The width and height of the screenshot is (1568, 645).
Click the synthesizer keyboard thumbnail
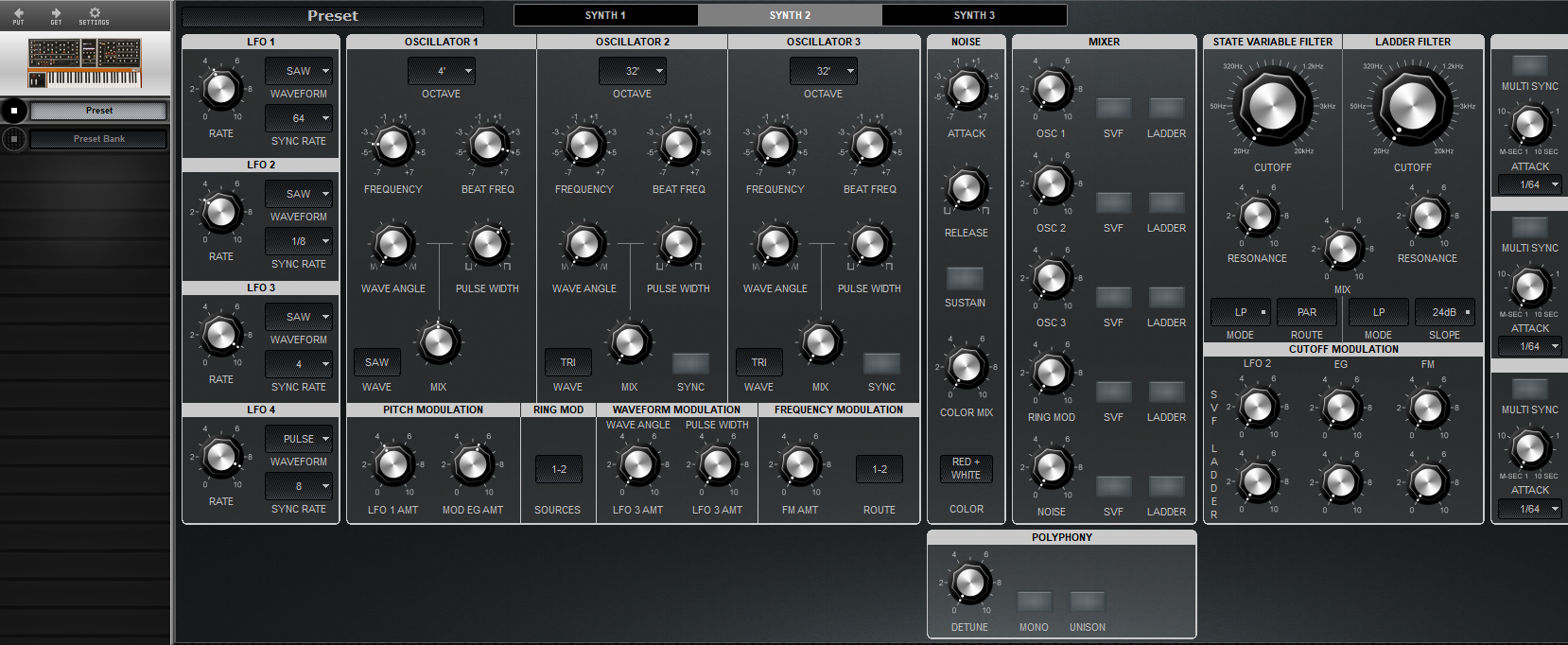(85, 62)
